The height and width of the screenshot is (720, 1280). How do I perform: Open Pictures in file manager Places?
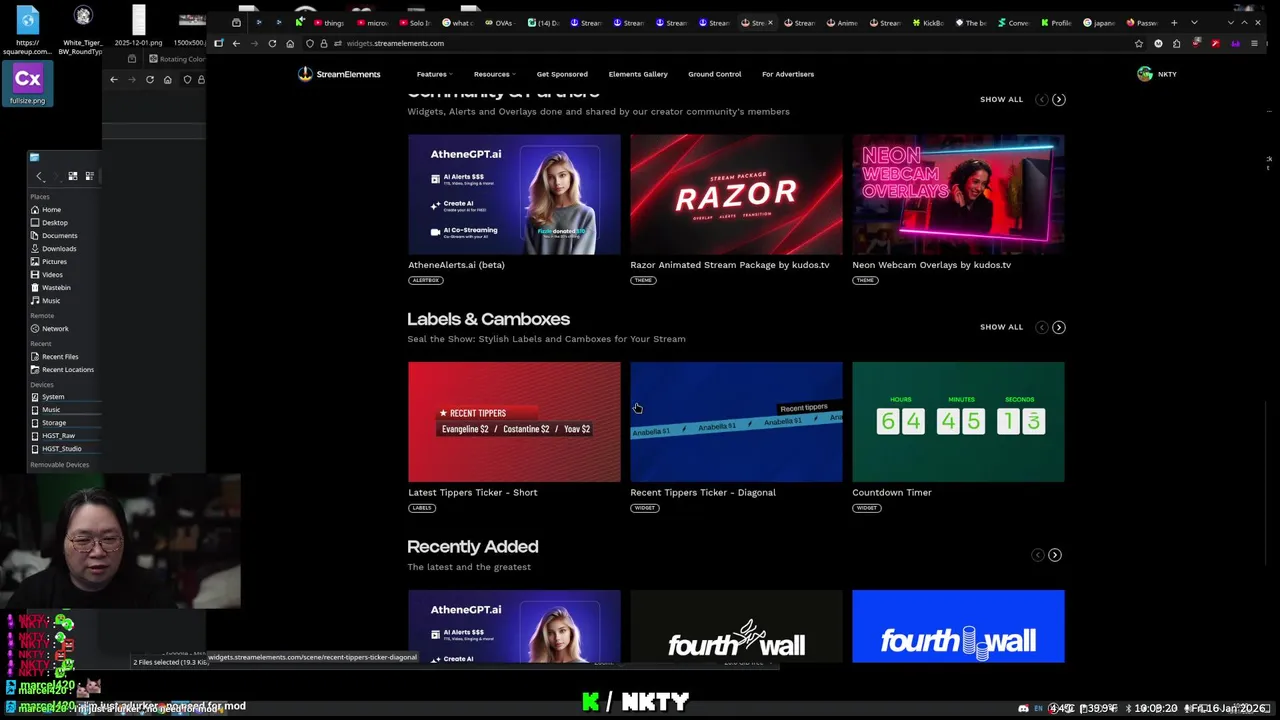[x=54, y=261]
